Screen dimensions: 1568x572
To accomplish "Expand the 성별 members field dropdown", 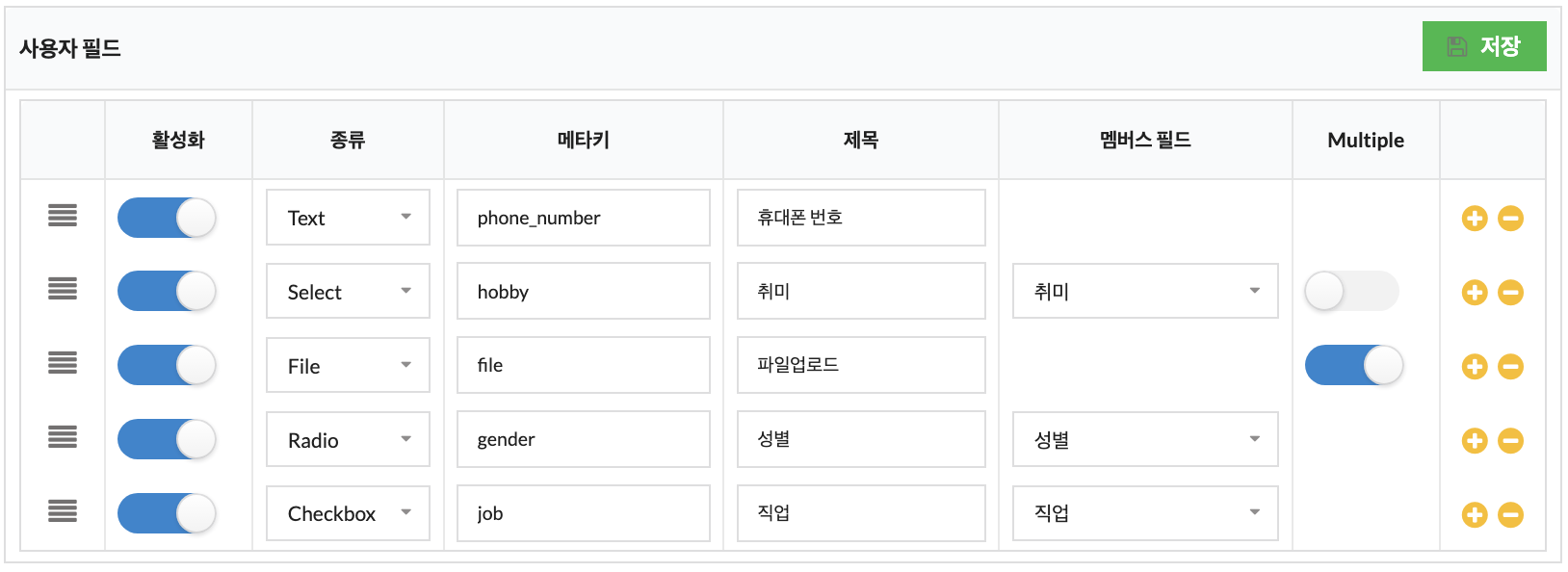I will 1145,439.
